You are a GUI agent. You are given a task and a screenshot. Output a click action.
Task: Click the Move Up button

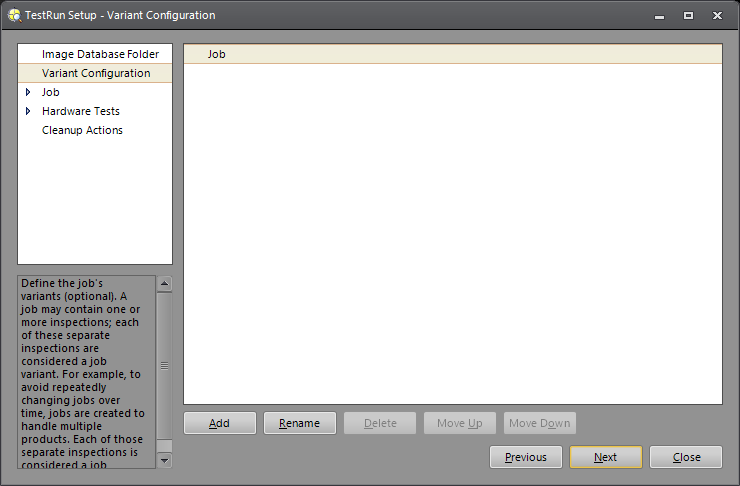click(460, 423)
